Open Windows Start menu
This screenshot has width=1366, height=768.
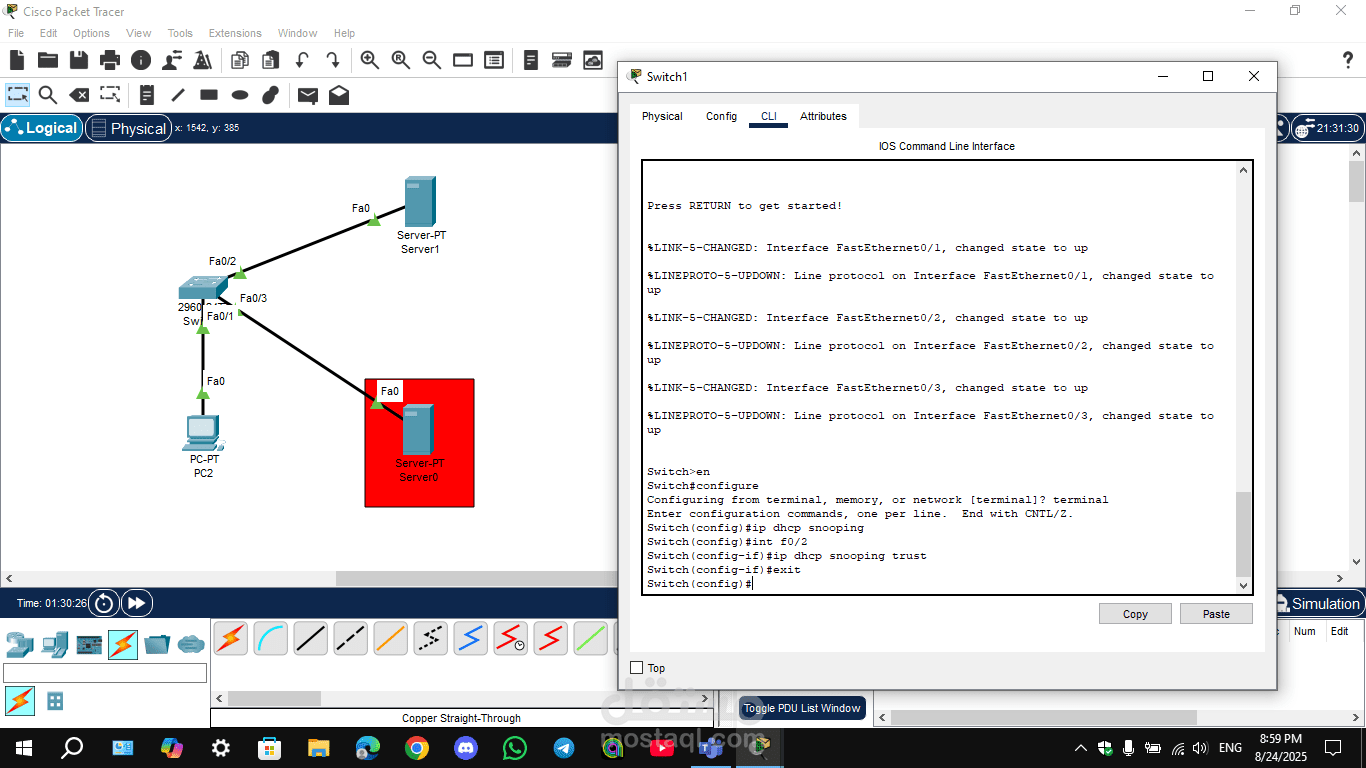click(23, 748)
